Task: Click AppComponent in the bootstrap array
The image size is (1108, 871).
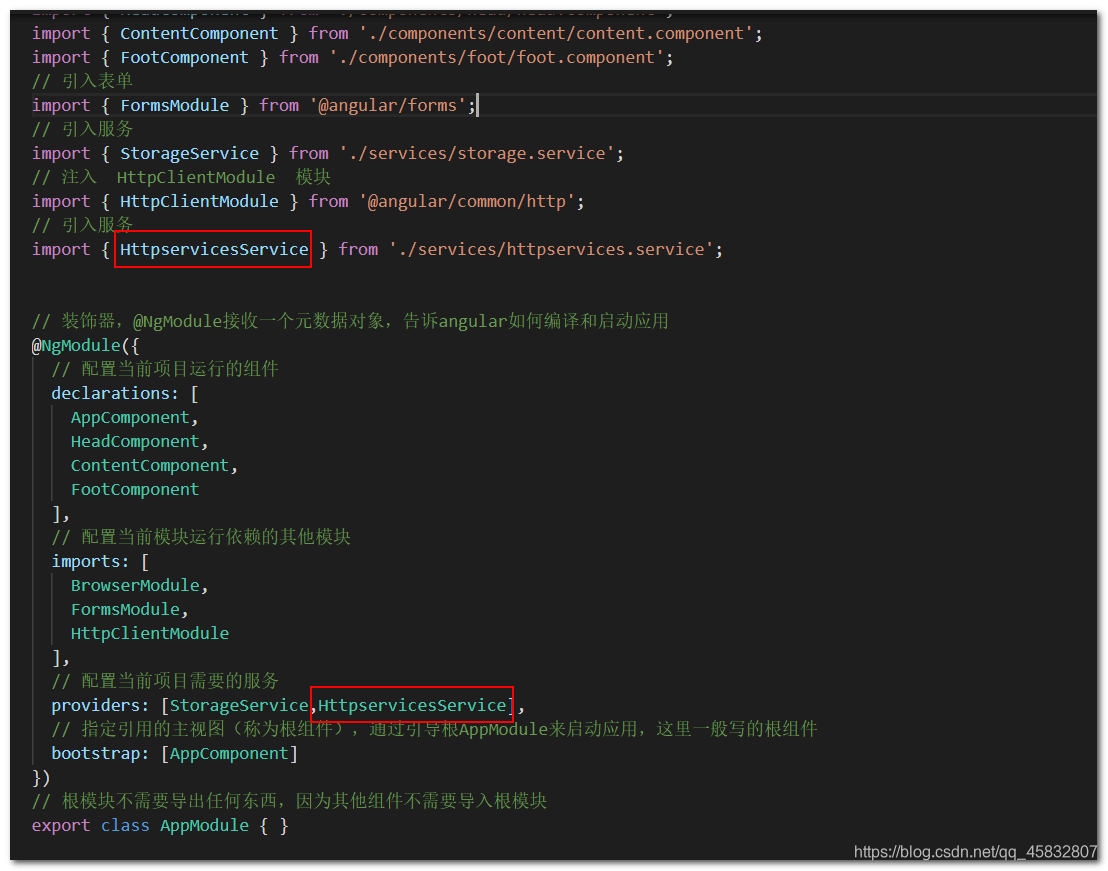Action: click(x=229, y=754)
